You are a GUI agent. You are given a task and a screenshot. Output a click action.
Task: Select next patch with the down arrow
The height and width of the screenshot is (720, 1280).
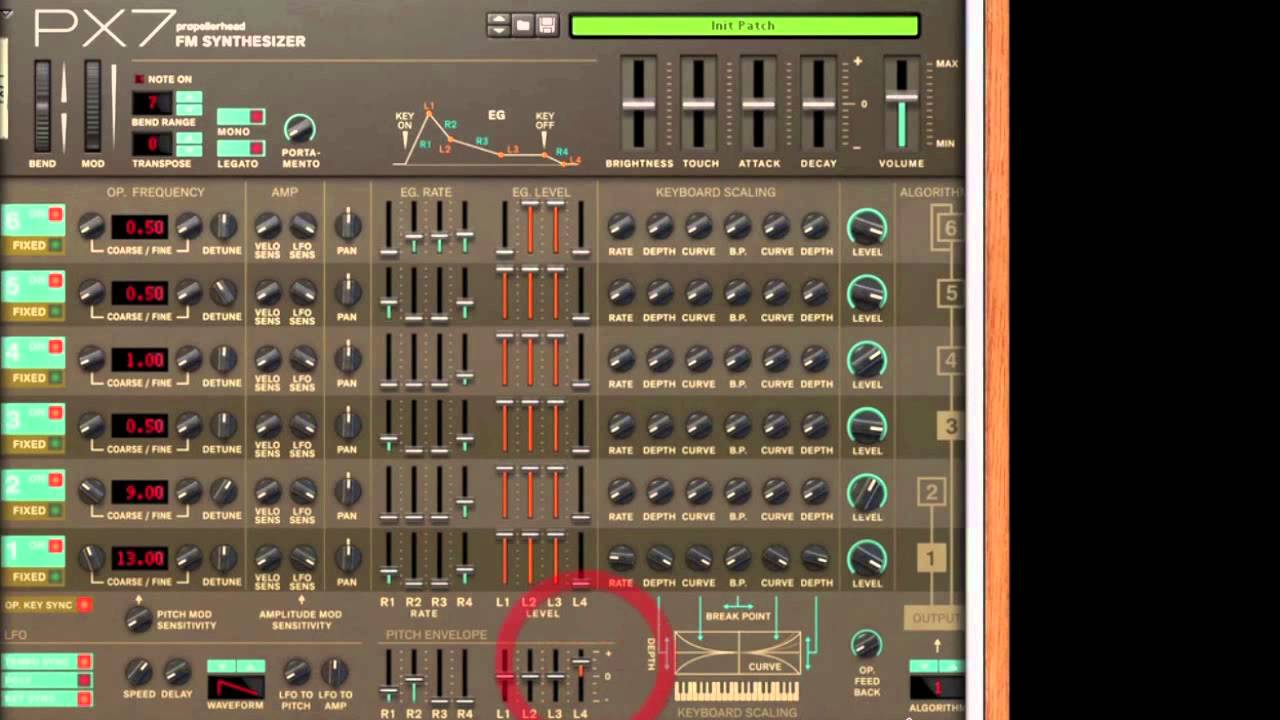coord(498,31)
